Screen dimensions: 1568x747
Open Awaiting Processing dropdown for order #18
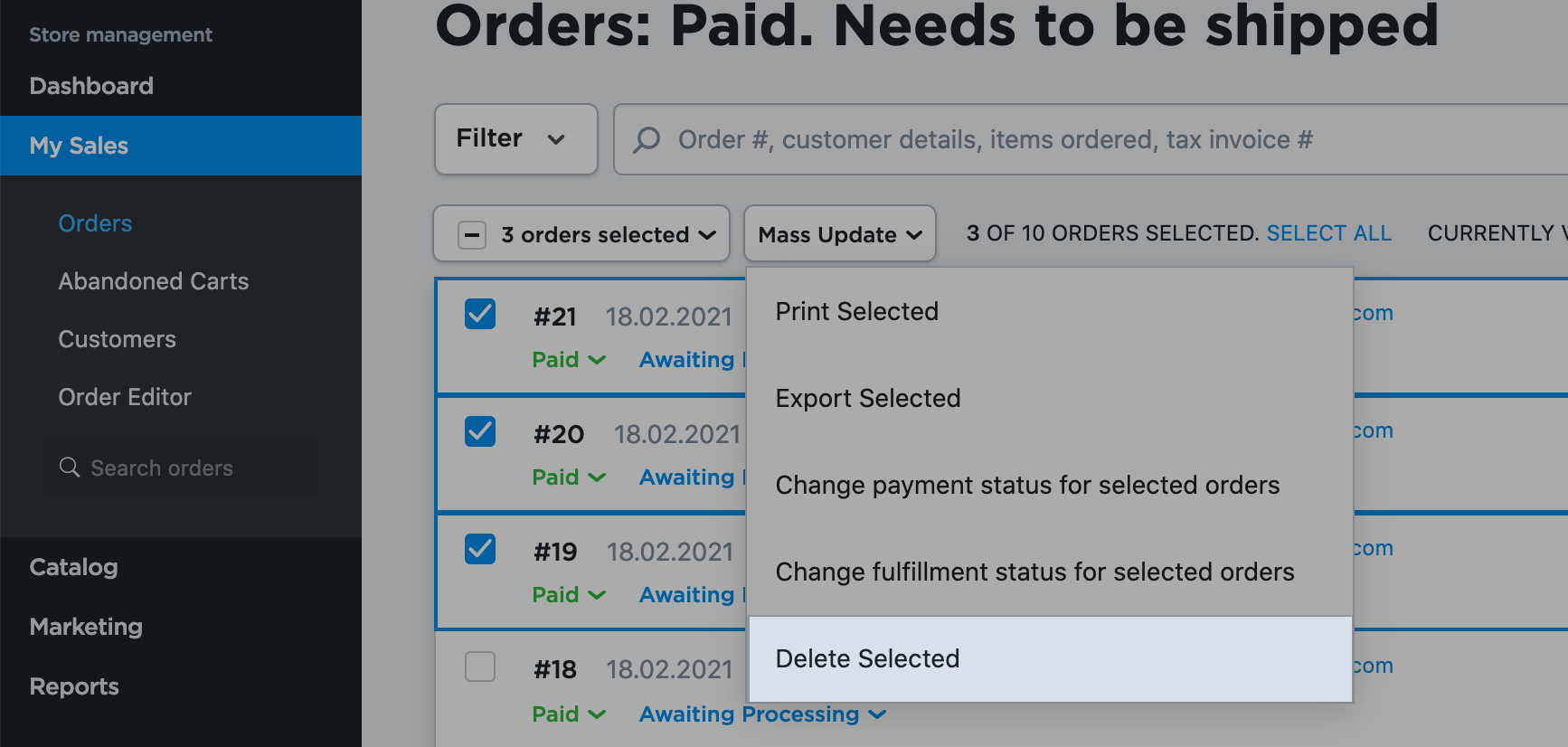(x=761, y=714)
